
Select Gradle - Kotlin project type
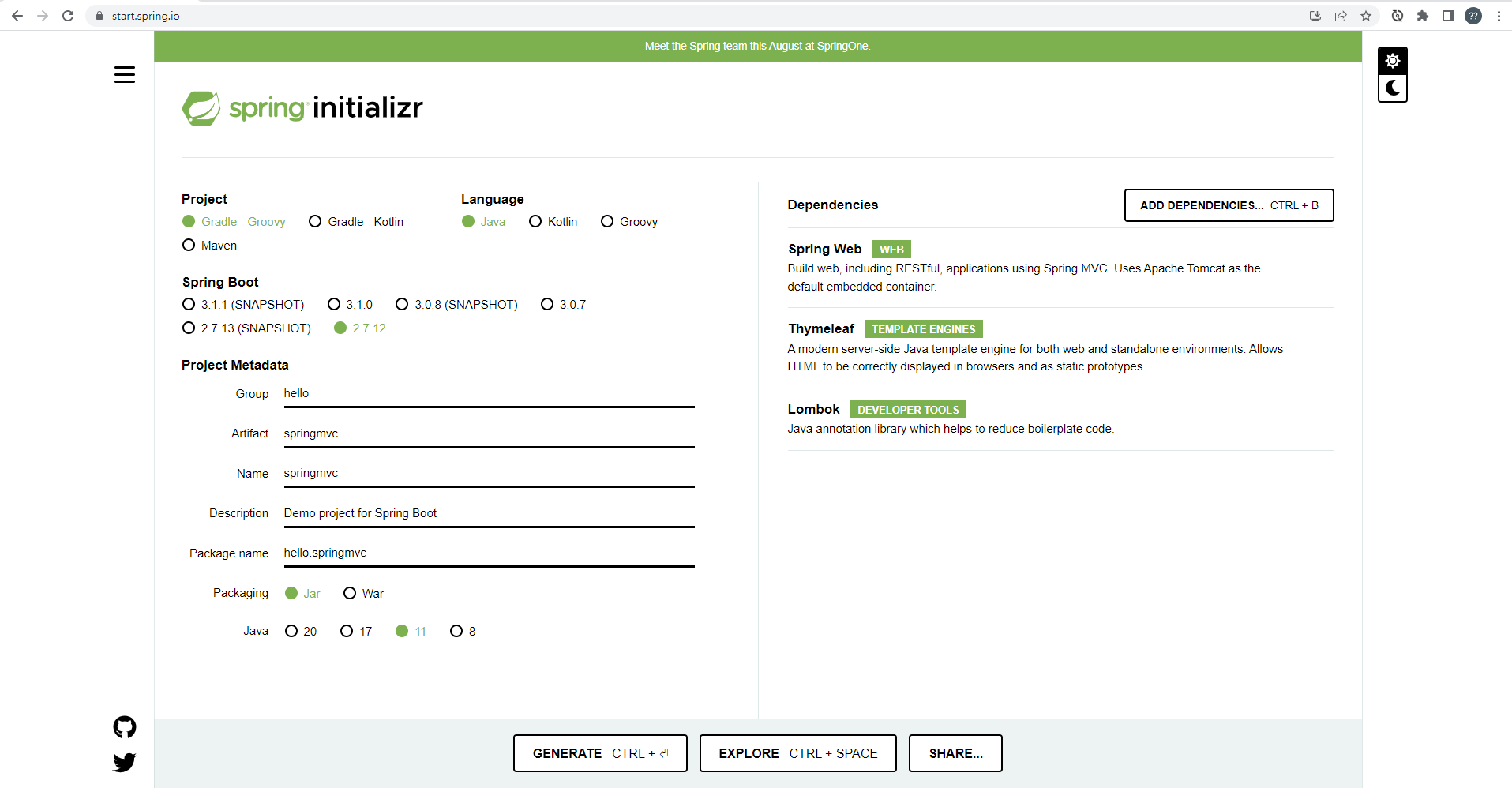(356, 222)
